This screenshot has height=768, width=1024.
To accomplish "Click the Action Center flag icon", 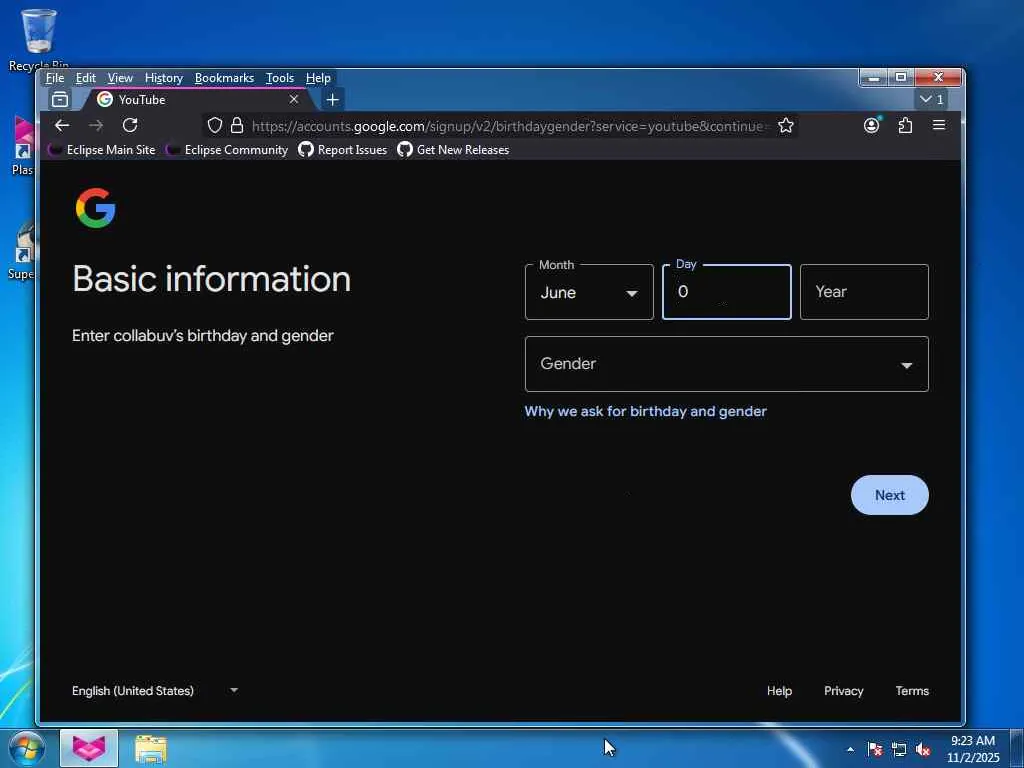I will (x=875, y=749).
